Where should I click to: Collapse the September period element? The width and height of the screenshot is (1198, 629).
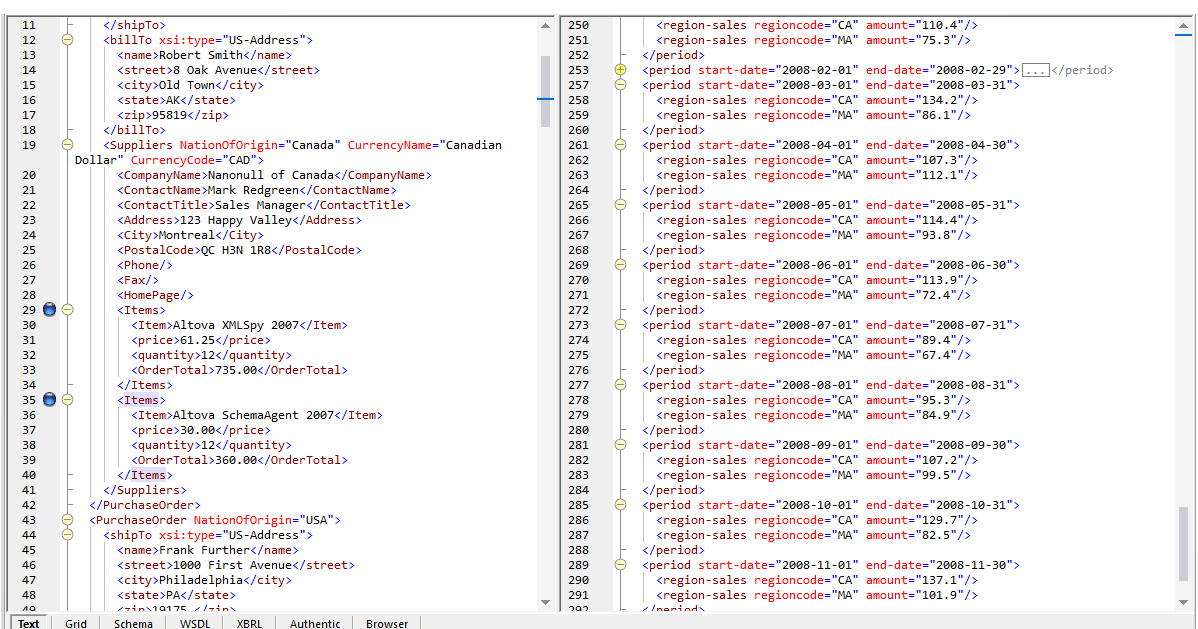[x=620, y=445]
